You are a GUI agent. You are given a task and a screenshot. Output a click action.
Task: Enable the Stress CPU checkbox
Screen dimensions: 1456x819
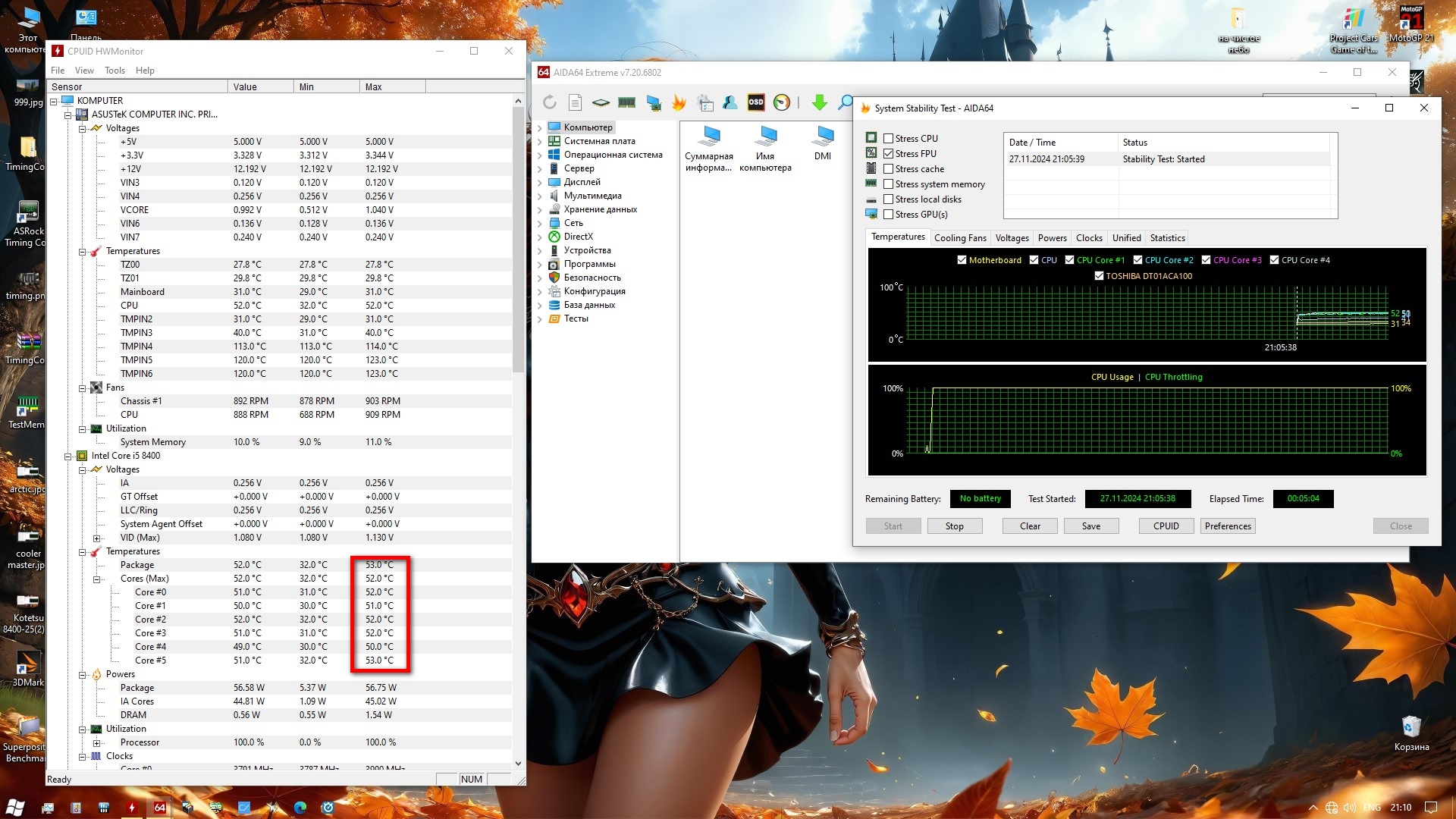888,139
